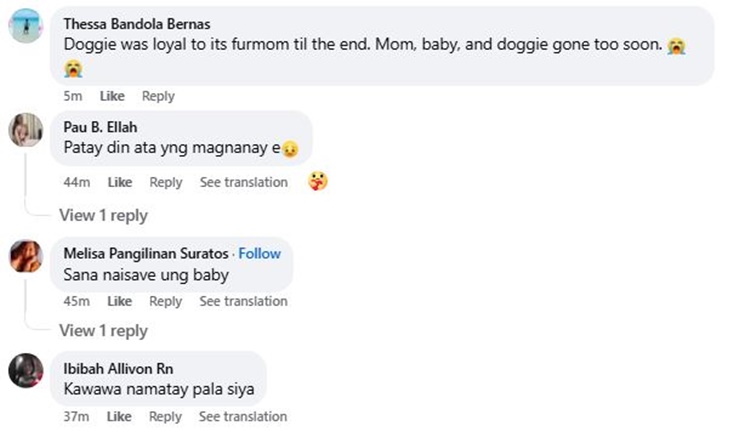750x431 pixels.
Task: Like Pau B. Ellah's comment
Action: point(120,182)
